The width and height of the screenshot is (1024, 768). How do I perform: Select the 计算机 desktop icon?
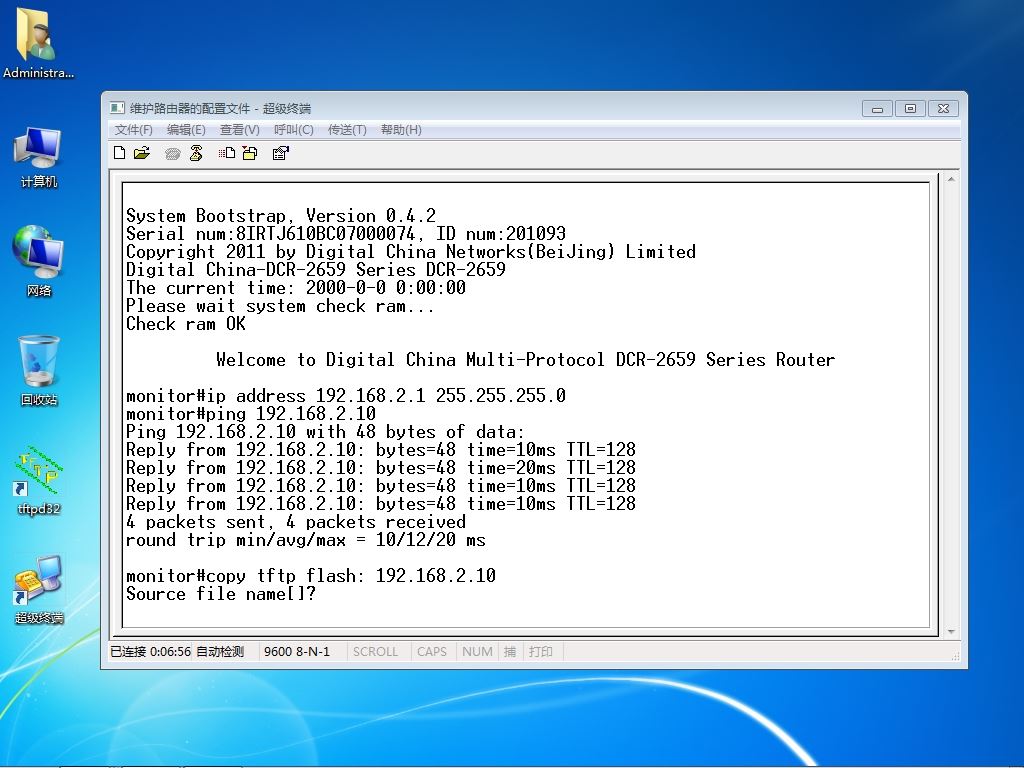(x=38, y=158)
